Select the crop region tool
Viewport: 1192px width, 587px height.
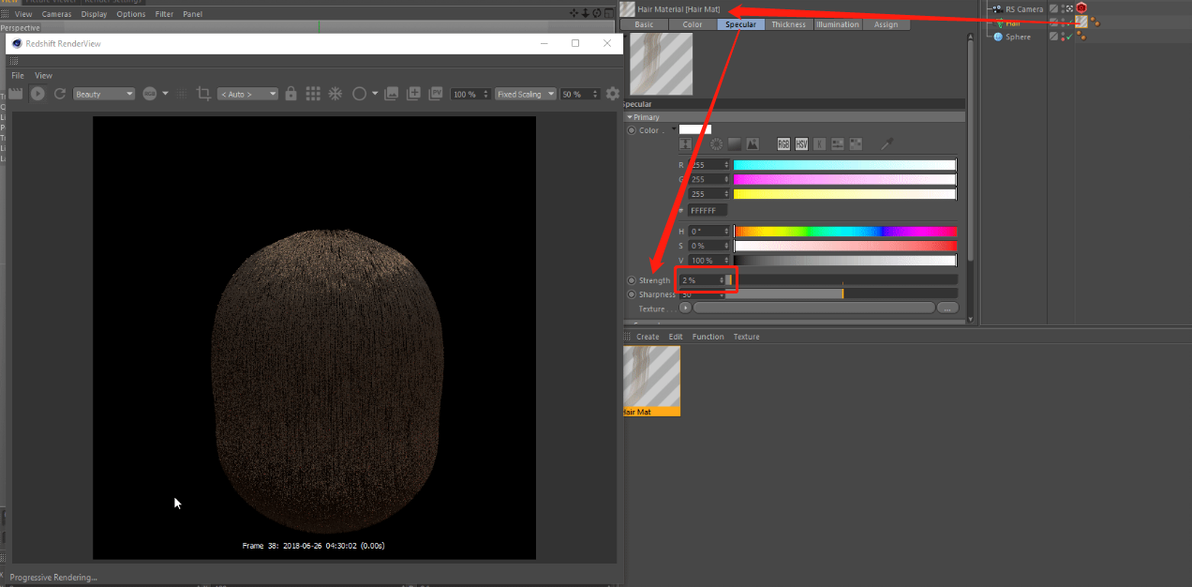point(204,94)
